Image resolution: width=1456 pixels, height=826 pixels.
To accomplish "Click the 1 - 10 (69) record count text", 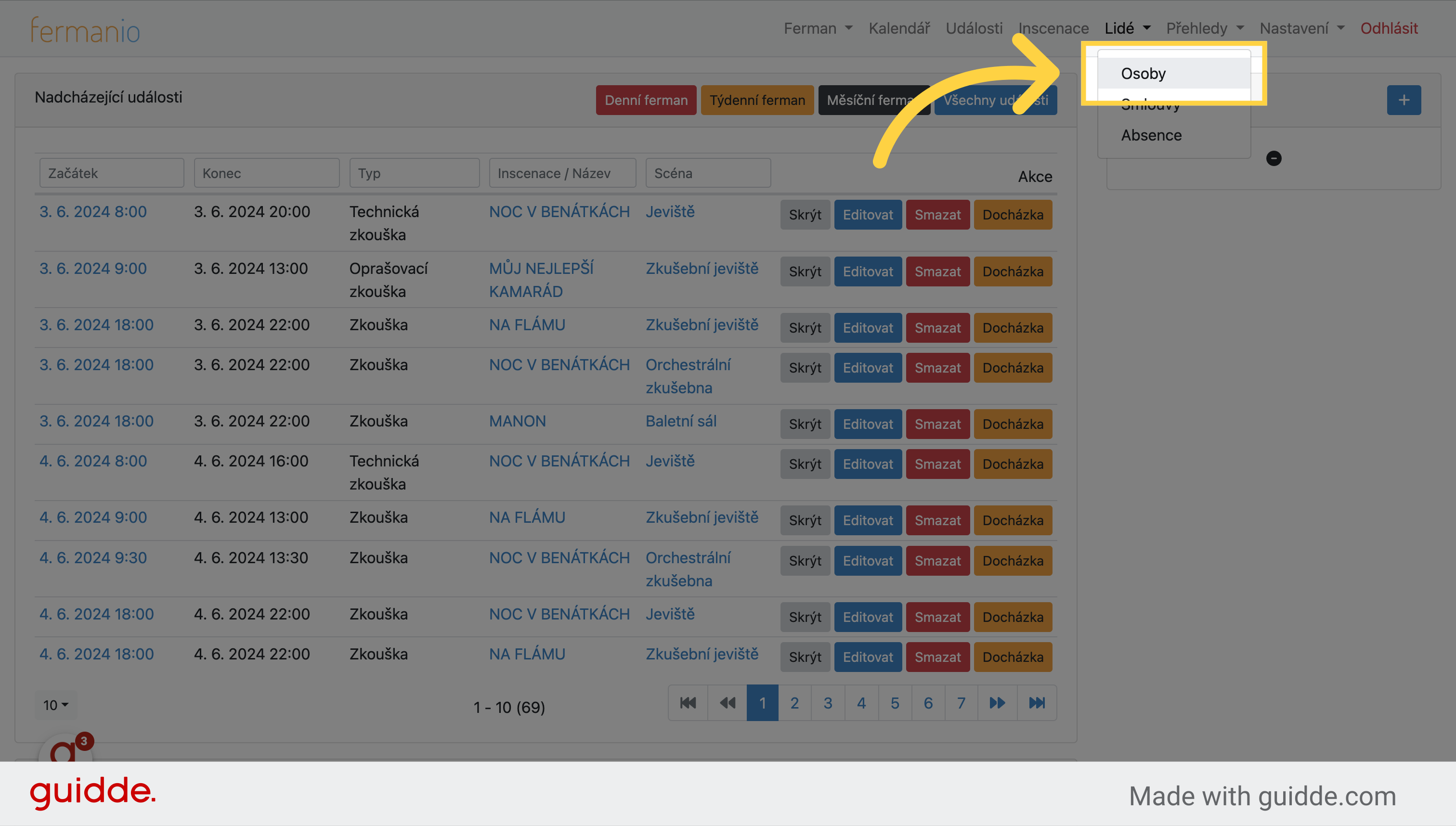I will (x=509, y=707).
